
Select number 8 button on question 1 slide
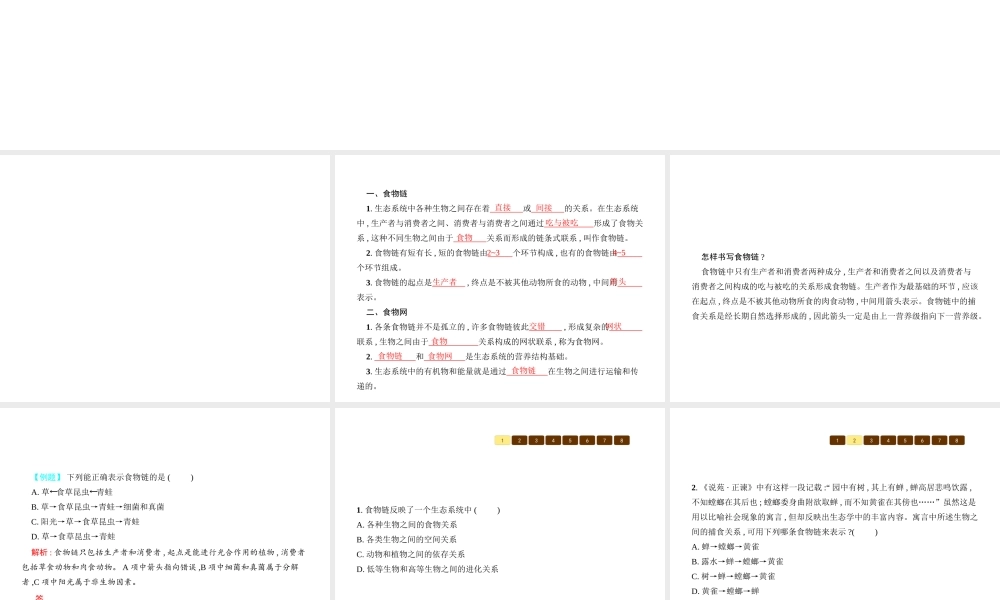622,440
